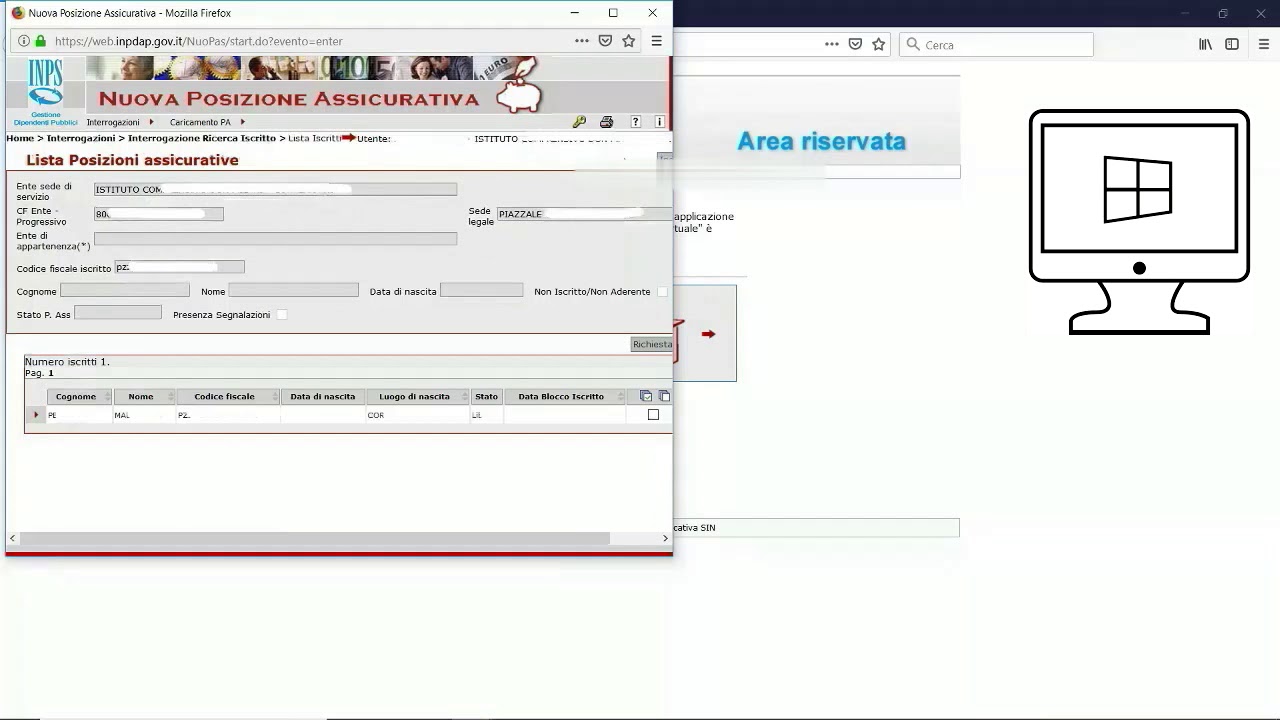Open page actions (three dots) in front window
The image size is (1280, 720).
point(582,41)
